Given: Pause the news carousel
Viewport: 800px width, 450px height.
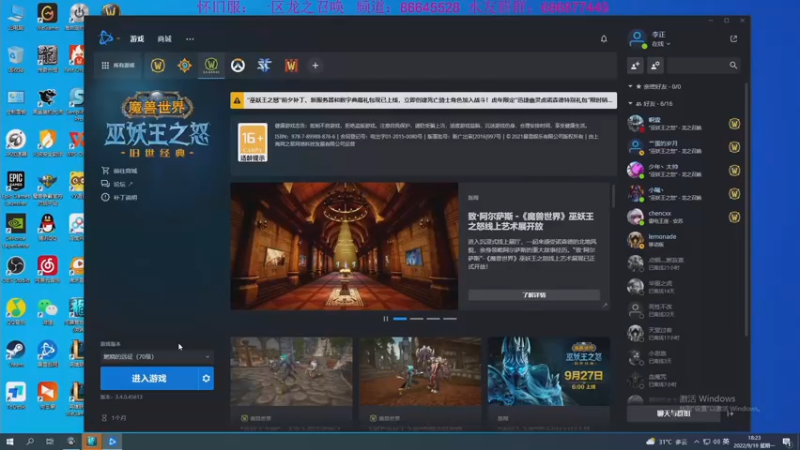Looking at the screenshot, I should click(x=386, y=319).
